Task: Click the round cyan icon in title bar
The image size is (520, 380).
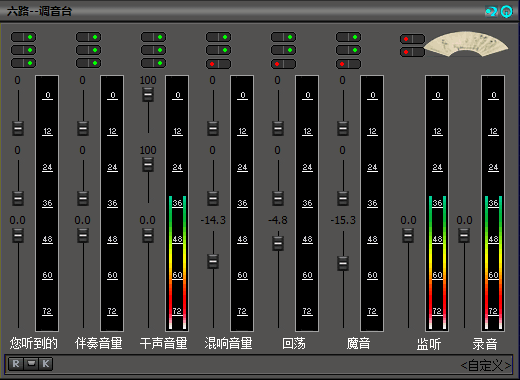Action: 507,12
